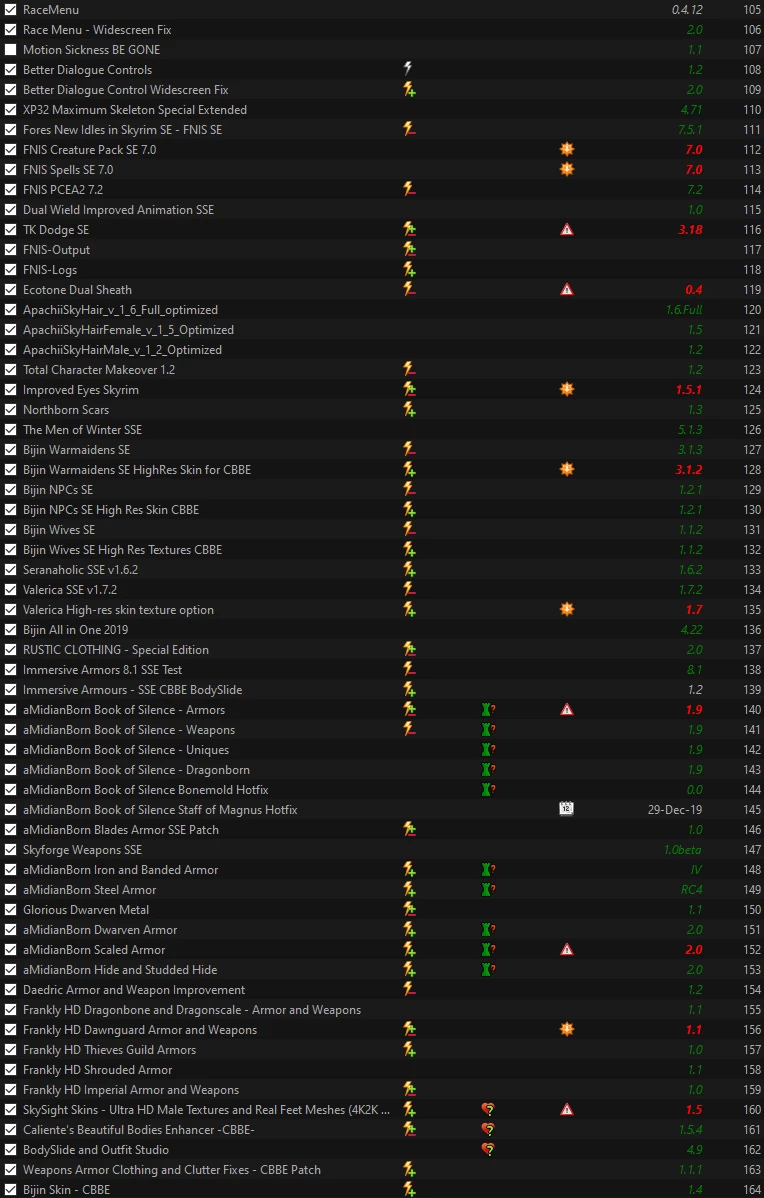Disable Frankly HD Shrouded Armor checkbox
This screenshot has height=1198, width=764.
[10, 1070]
